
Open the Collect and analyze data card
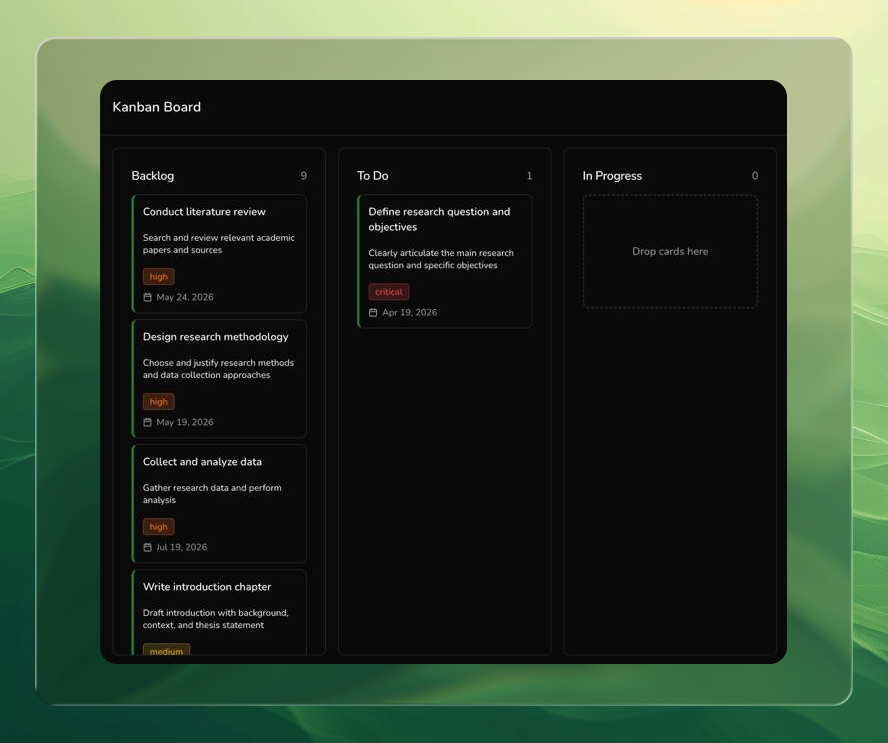[x=219, y=504]
